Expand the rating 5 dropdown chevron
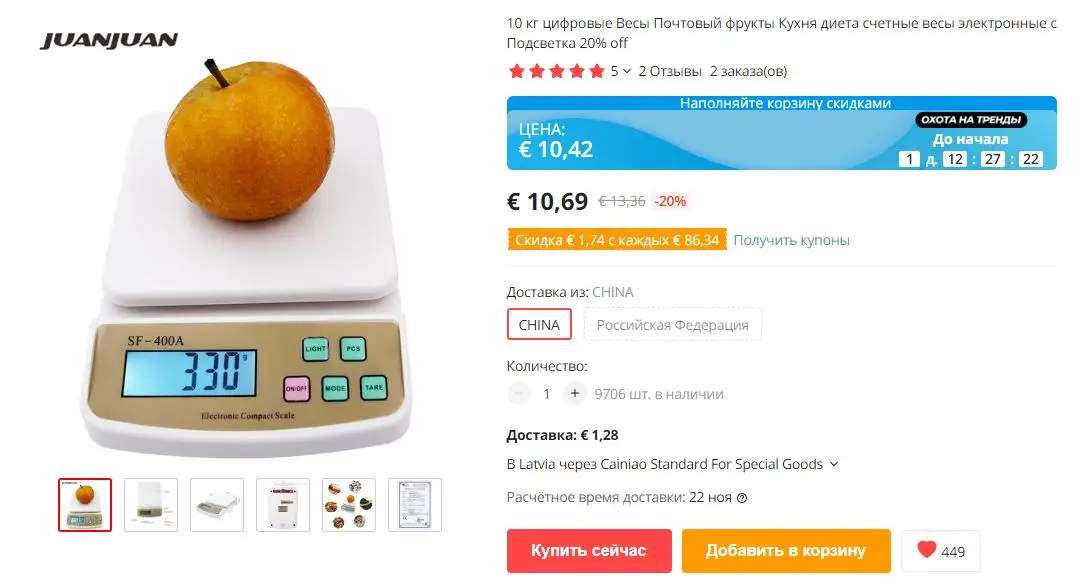This screenshot has height=588, width=1086. [x=627, y=71]
